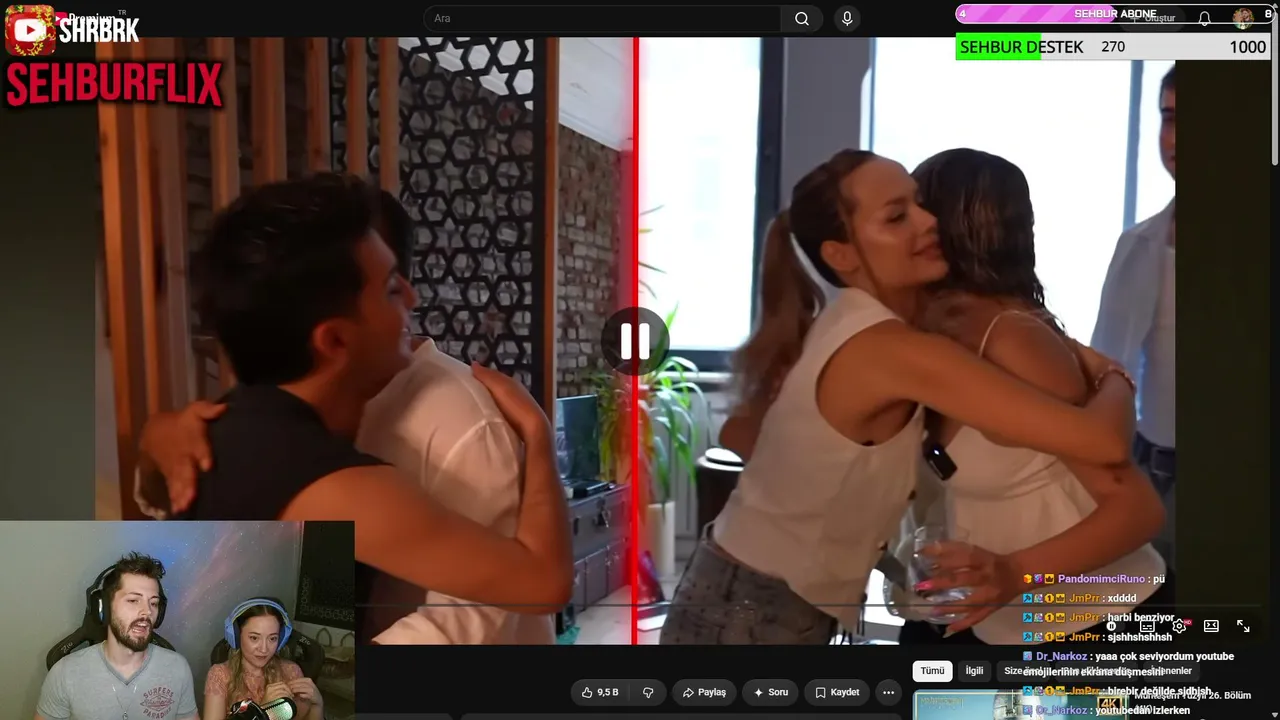Click the pause indicator in the video center
The width and height of the screenshot is (1280, 720).
(635, 341)
